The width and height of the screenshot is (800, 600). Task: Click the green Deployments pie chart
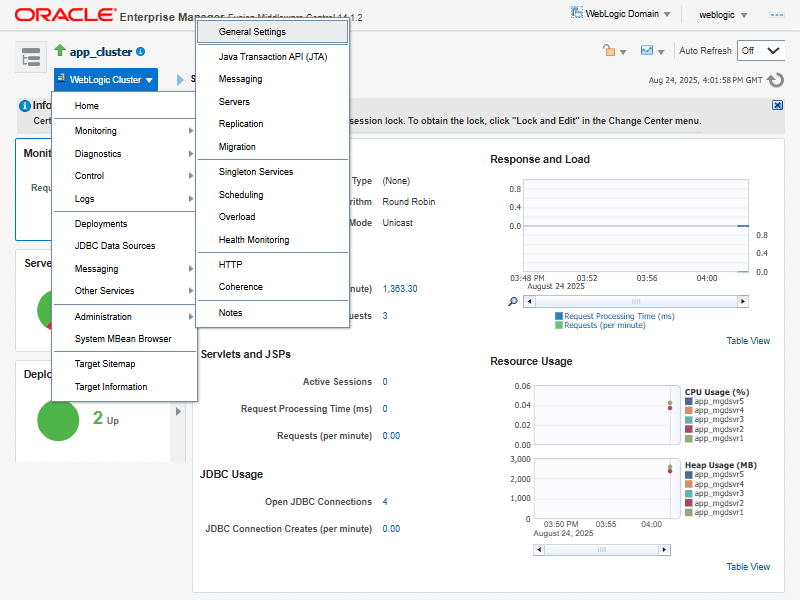pyautogui.click(x=58, y=420)
